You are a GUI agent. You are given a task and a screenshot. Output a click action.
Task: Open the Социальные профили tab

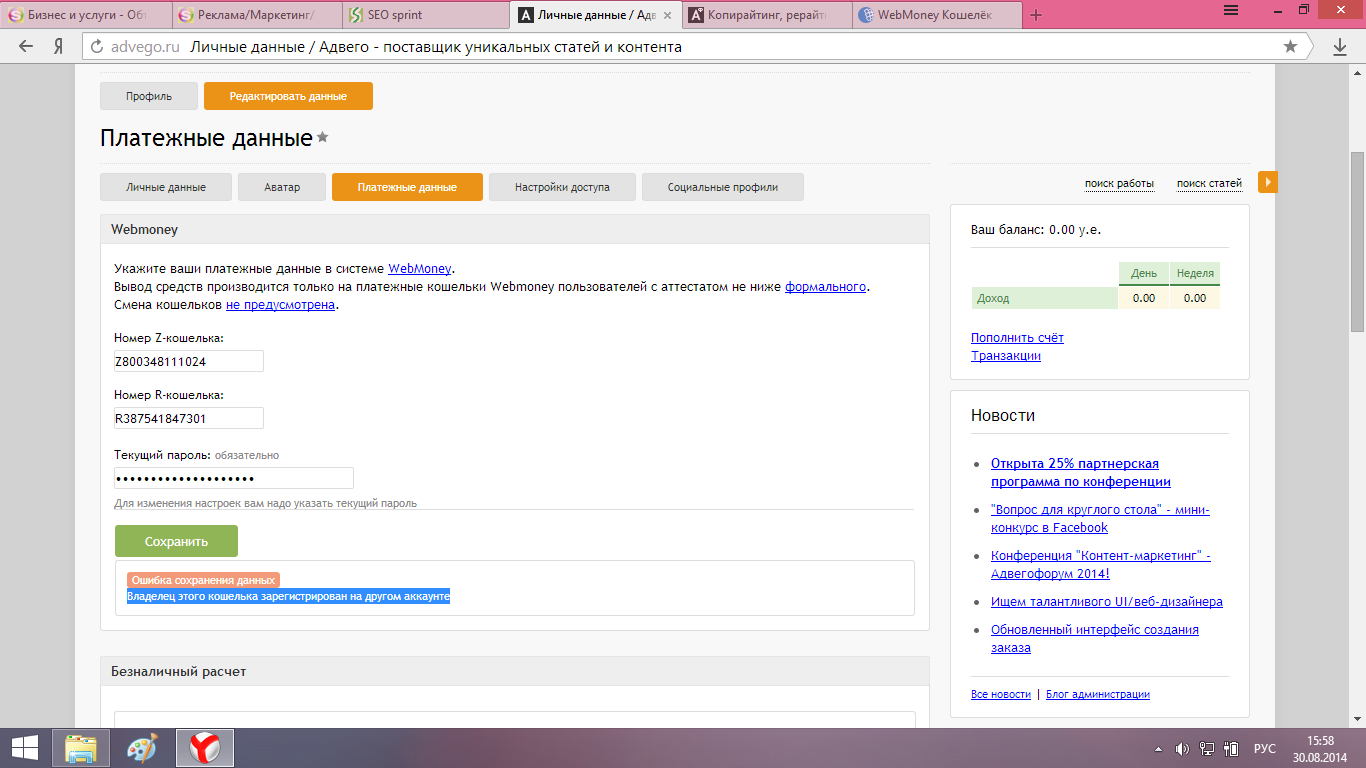click(723, 187)
